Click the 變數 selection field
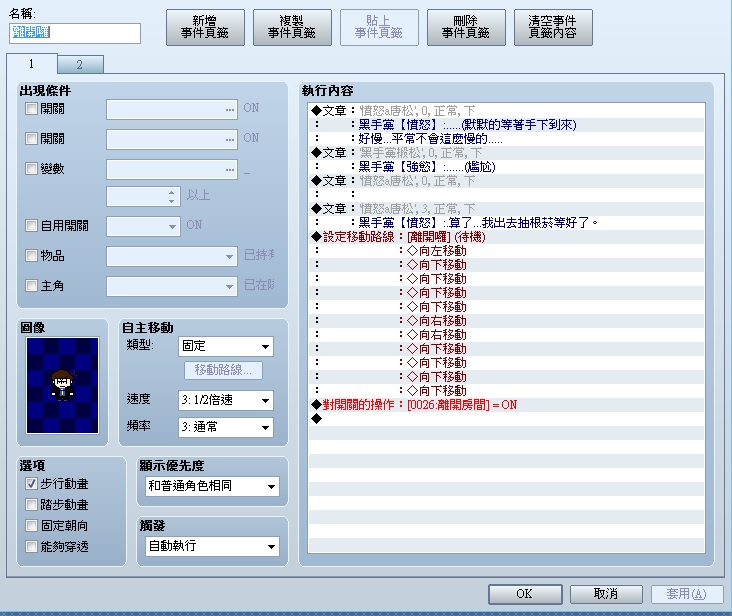The height and width of the screenshot is (616, 732). pyautogui.click(x=172, y=169)
